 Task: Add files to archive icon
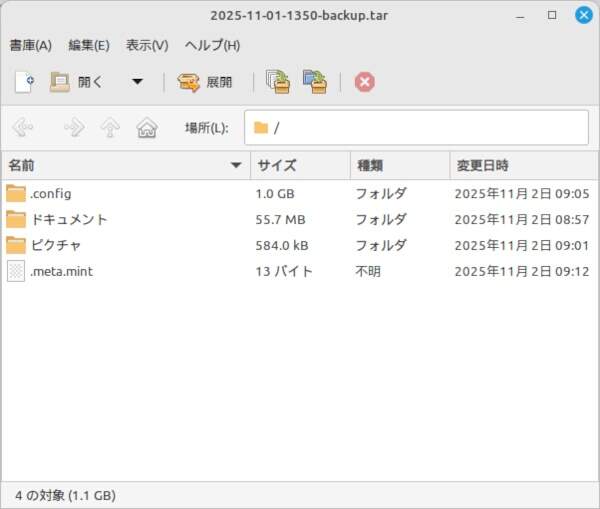tap(278, 82)
